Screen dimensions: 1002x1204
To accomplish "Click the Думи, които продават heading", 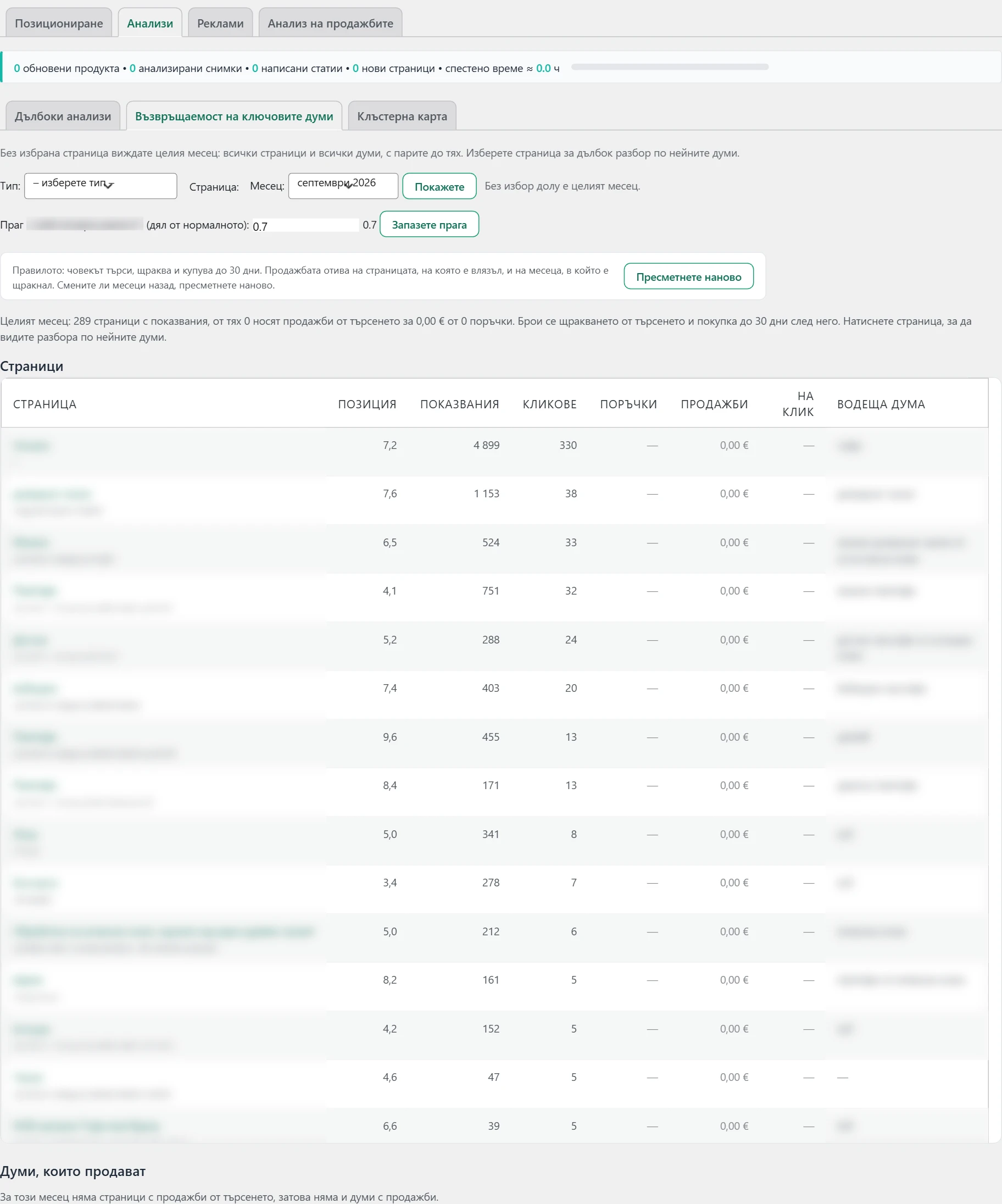I will pyautogui.click(x=73, y=1170).
